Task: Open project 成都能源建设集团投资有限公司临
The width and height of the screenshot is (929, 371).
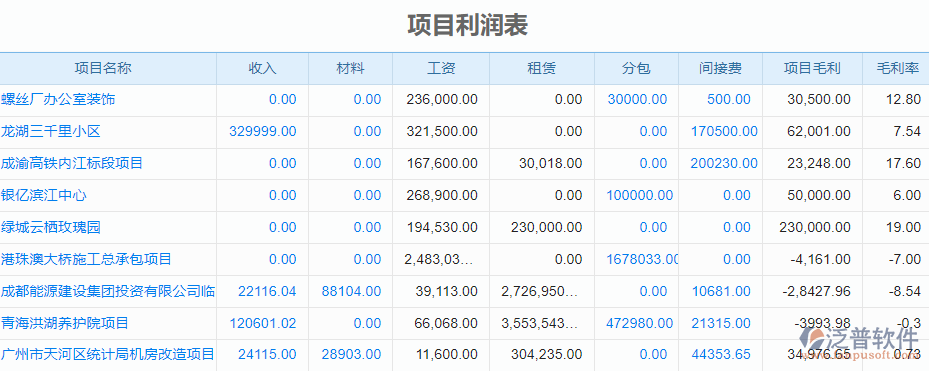Action: (108, 292)
